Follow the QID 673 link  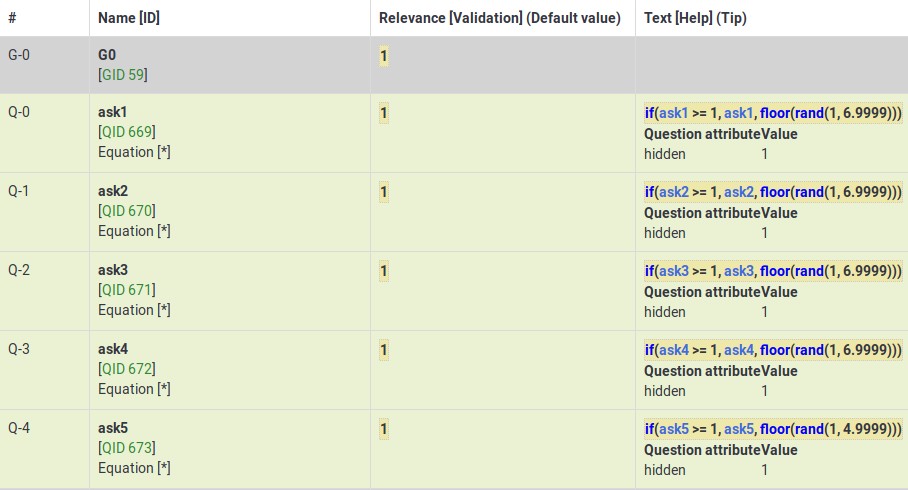click(x=127, y=448)
